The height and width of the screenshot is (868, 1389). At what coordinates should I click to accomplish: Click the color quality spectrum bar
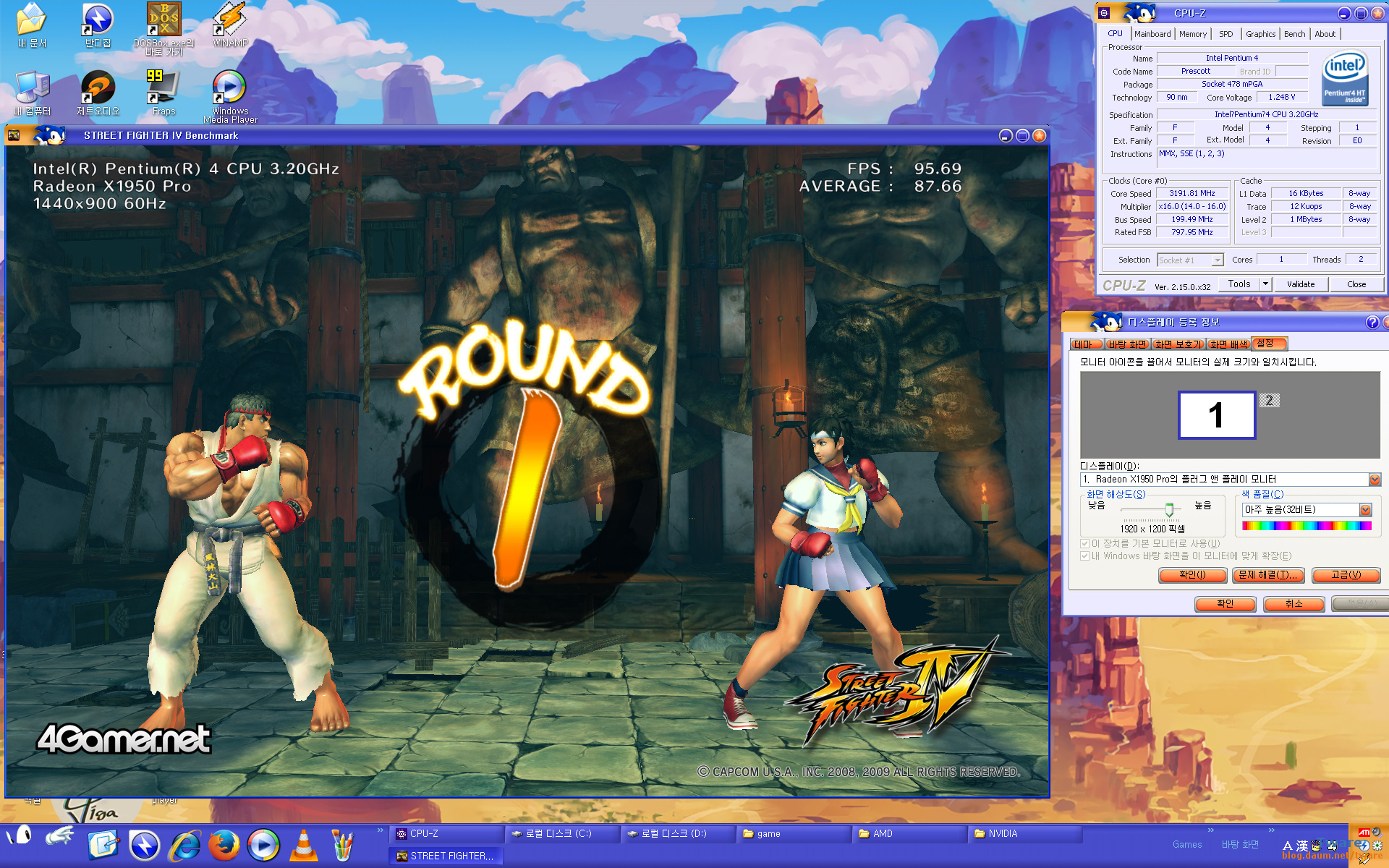click(1307, 526)
